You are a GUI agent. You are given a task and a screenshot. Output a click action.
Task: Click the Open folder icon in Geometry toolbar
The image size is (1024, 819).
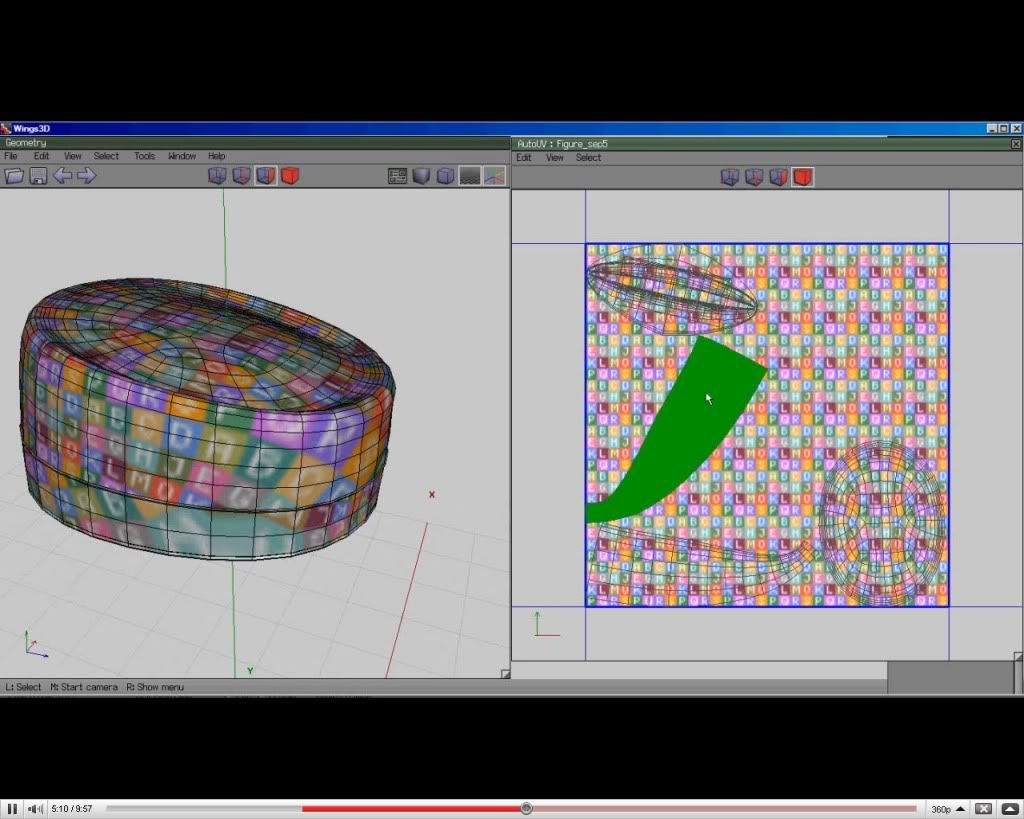pos(14,176)
